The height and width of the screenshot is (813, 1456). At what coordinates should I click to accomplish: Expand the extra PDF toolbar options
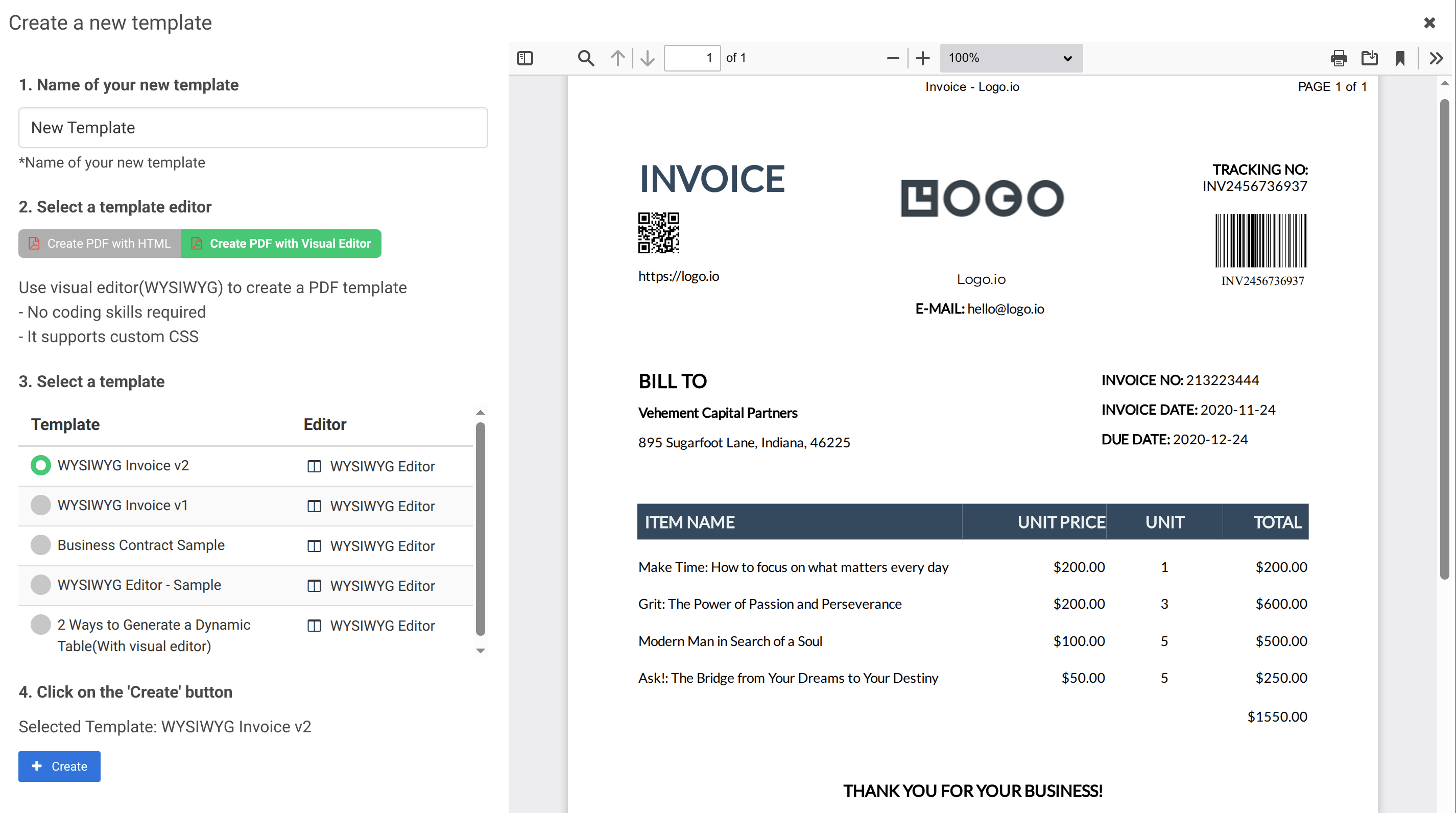1436,58
